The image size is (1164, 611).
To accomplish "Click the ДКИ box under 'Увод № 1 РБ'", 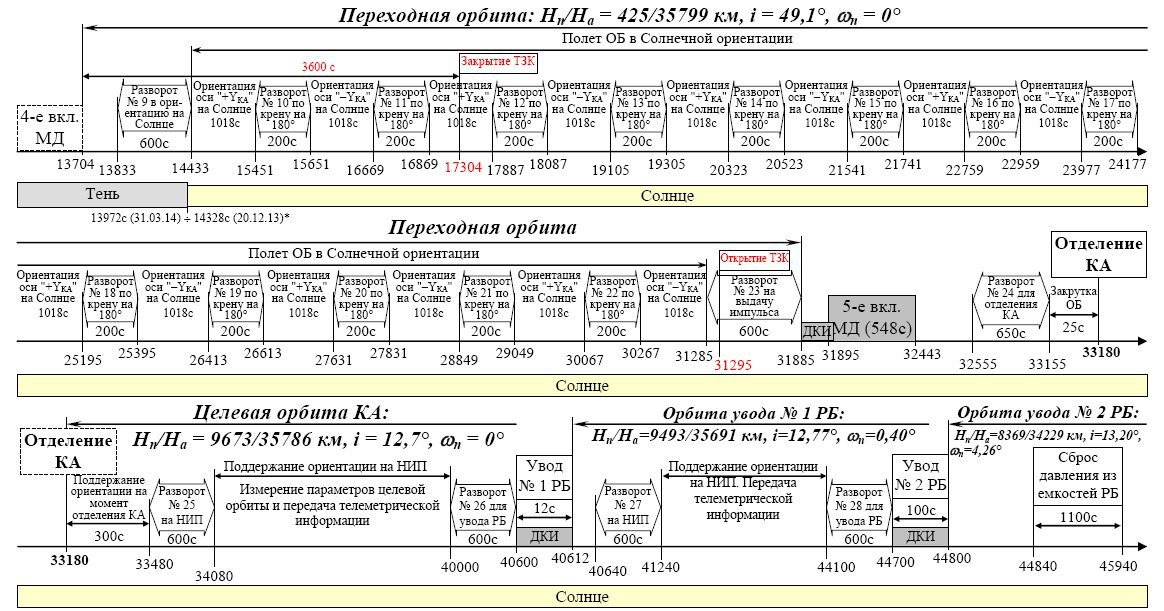I will coord(544,536).
